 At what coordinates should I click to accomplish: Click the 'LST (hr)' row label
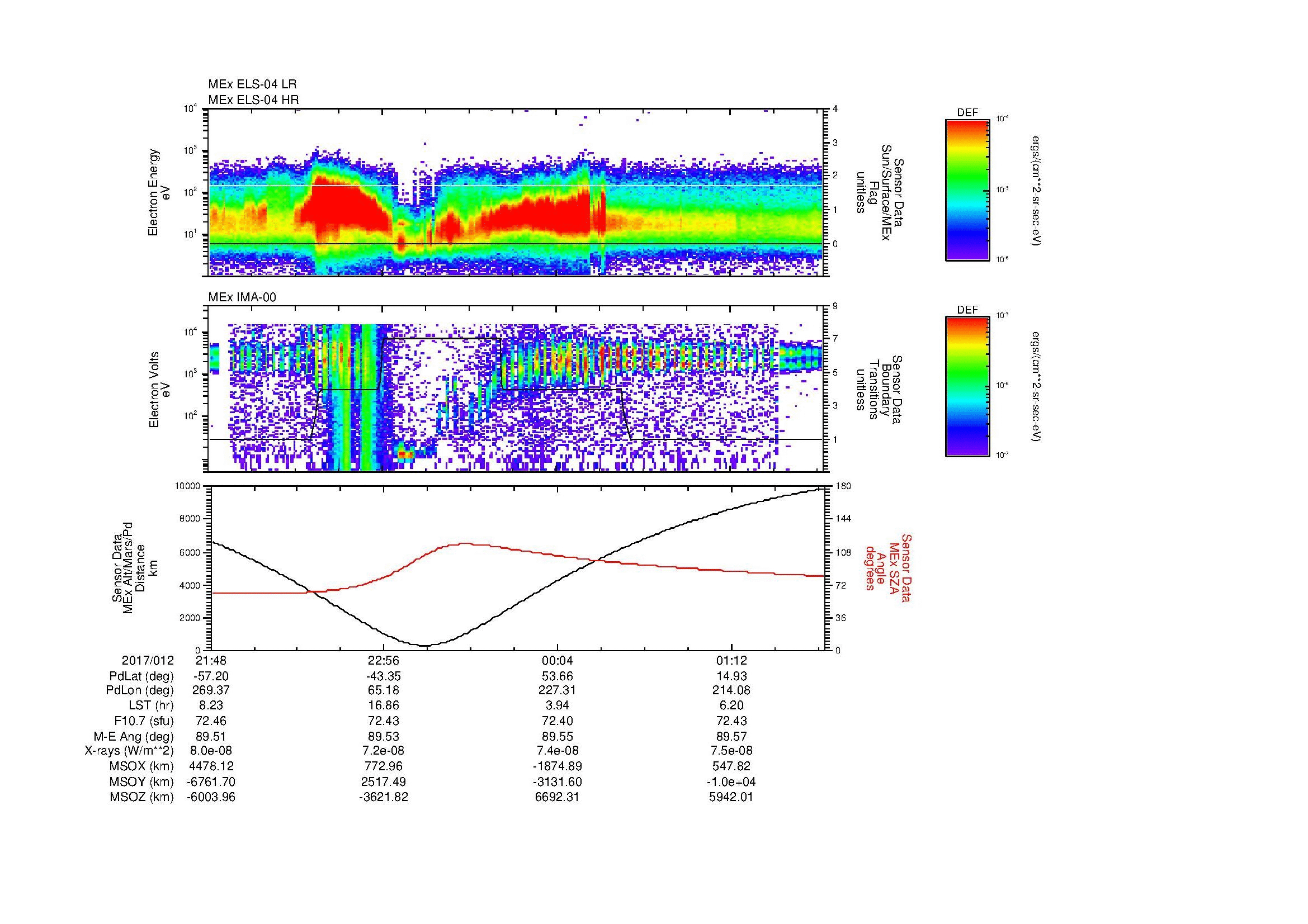pyautogui.click(x=151, y=706)
